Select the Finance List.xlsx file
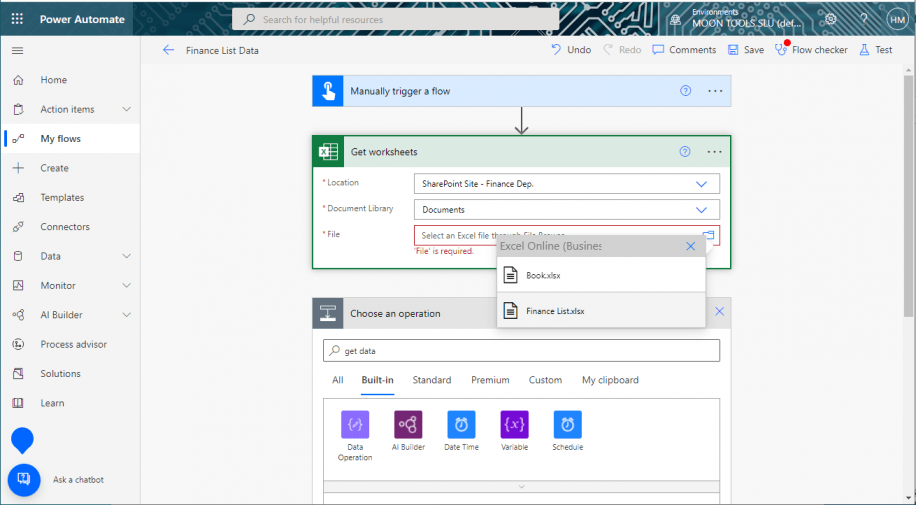The width and height of the screenshot is (916, 505). (x=601, y=310)
